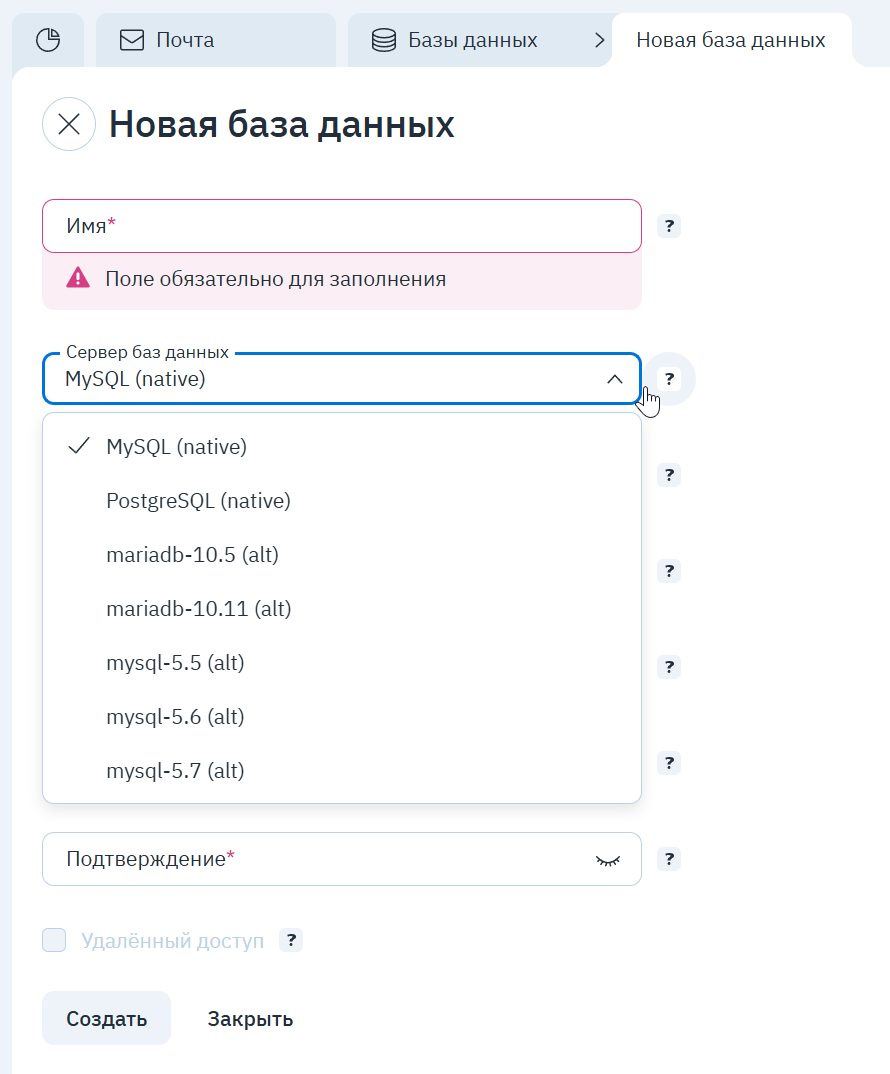The height and width of the screenshot is (1074, 890).
Task: Close the form with the round X button
Action: click(x=69, y=124)
